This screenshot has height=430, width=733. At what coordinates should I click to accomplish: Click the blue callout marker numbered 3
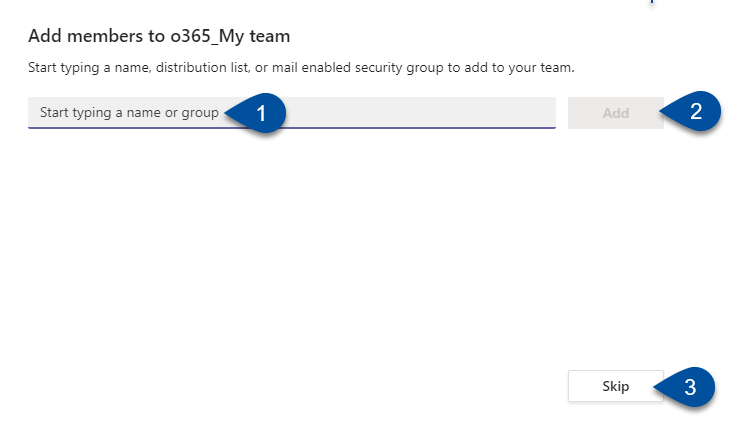click(686, 387)
